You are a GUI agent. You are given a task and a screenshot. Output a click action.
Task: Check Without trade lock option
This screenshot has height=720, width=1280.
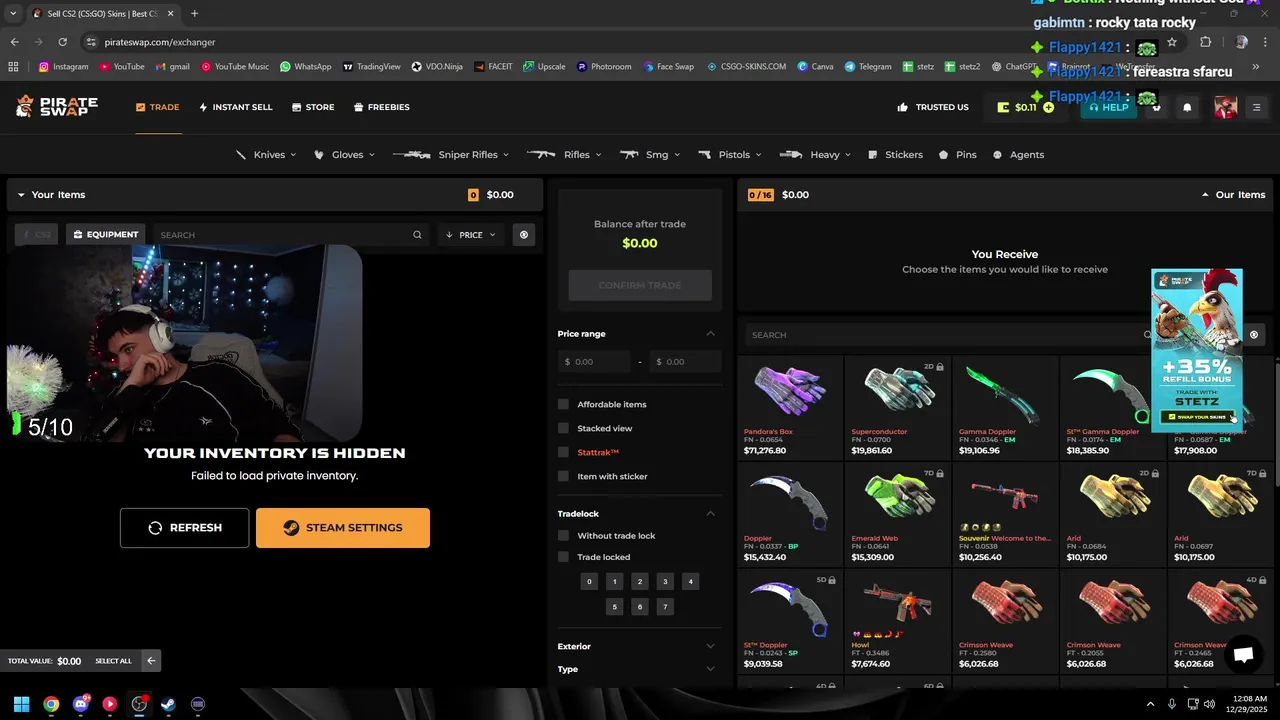tap(563, 535)
